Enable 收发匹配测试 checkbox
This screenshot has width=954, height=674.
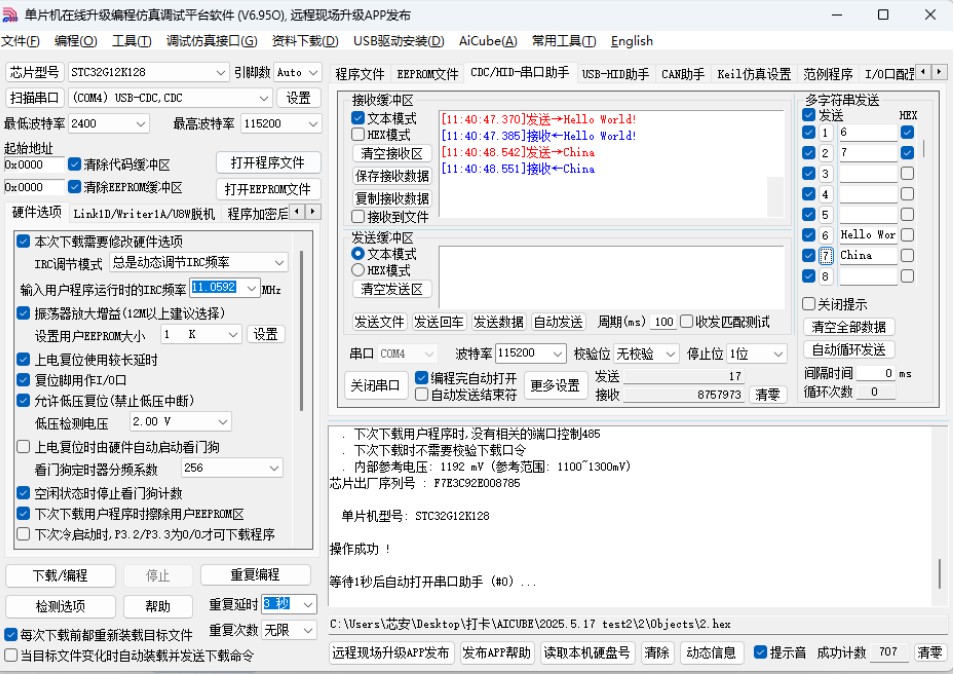click(x=687, y=321)
